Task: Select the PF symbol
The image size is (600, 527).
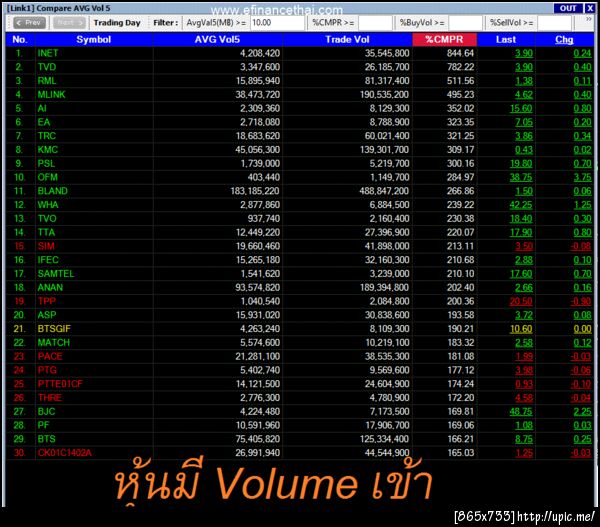Action: 43,425
